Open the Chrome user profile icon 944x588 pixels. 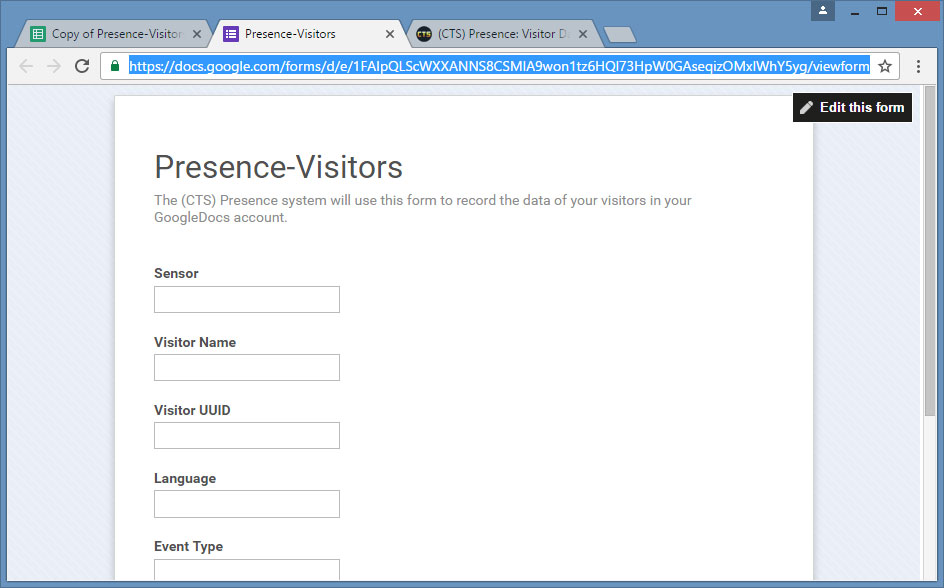(x=823, y=11)
